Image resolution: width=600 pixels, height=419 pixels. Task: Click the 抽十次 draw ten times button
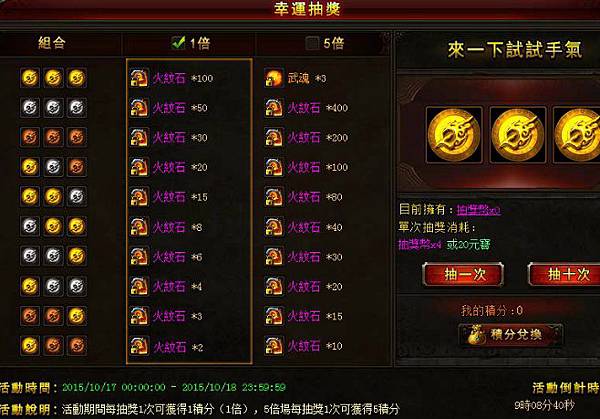tap(566, 274)
